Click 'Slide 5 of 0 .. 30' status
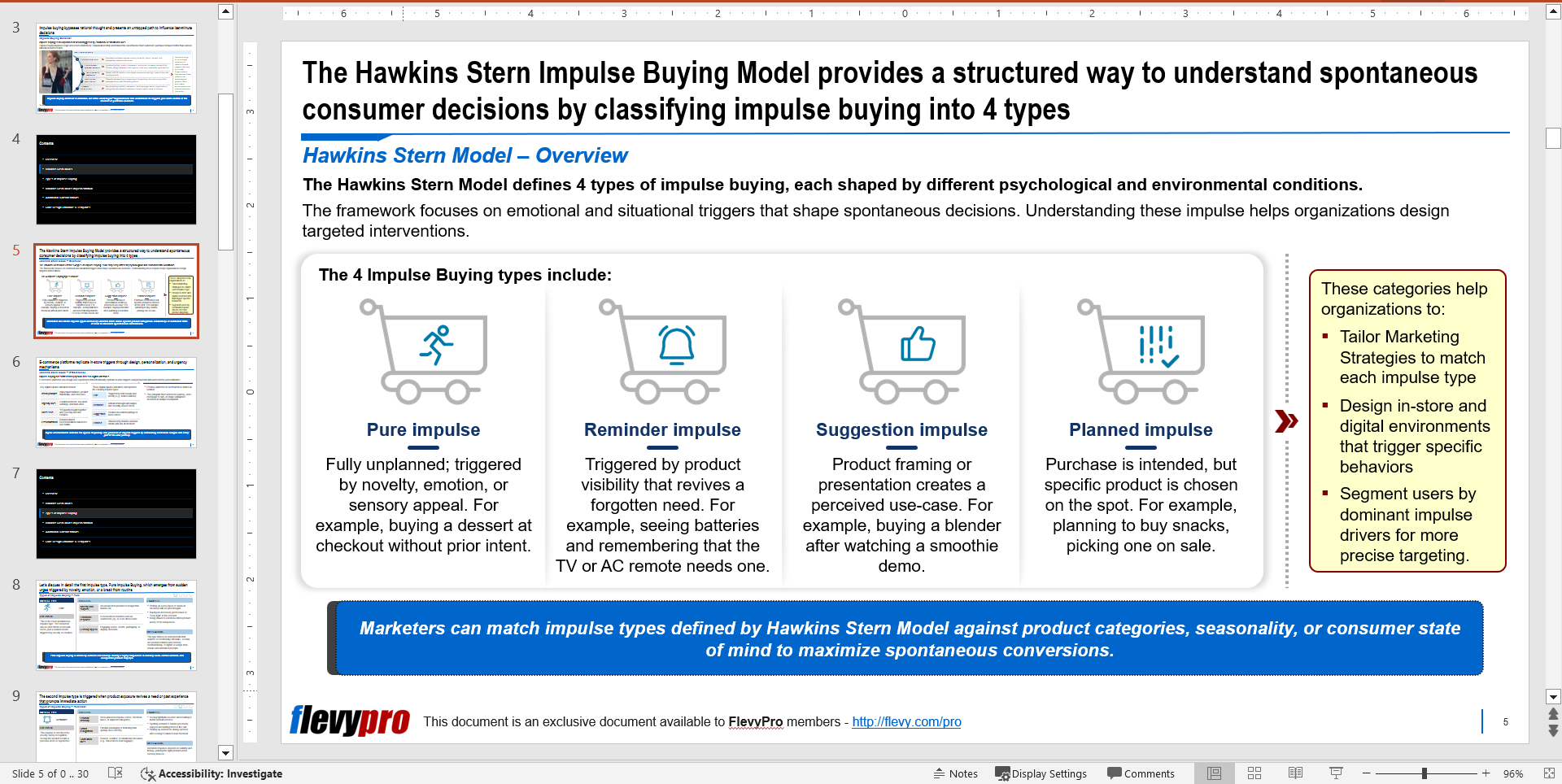This screenshot has height=784, width=1562. pyautogui.click(x=50, y=773)
